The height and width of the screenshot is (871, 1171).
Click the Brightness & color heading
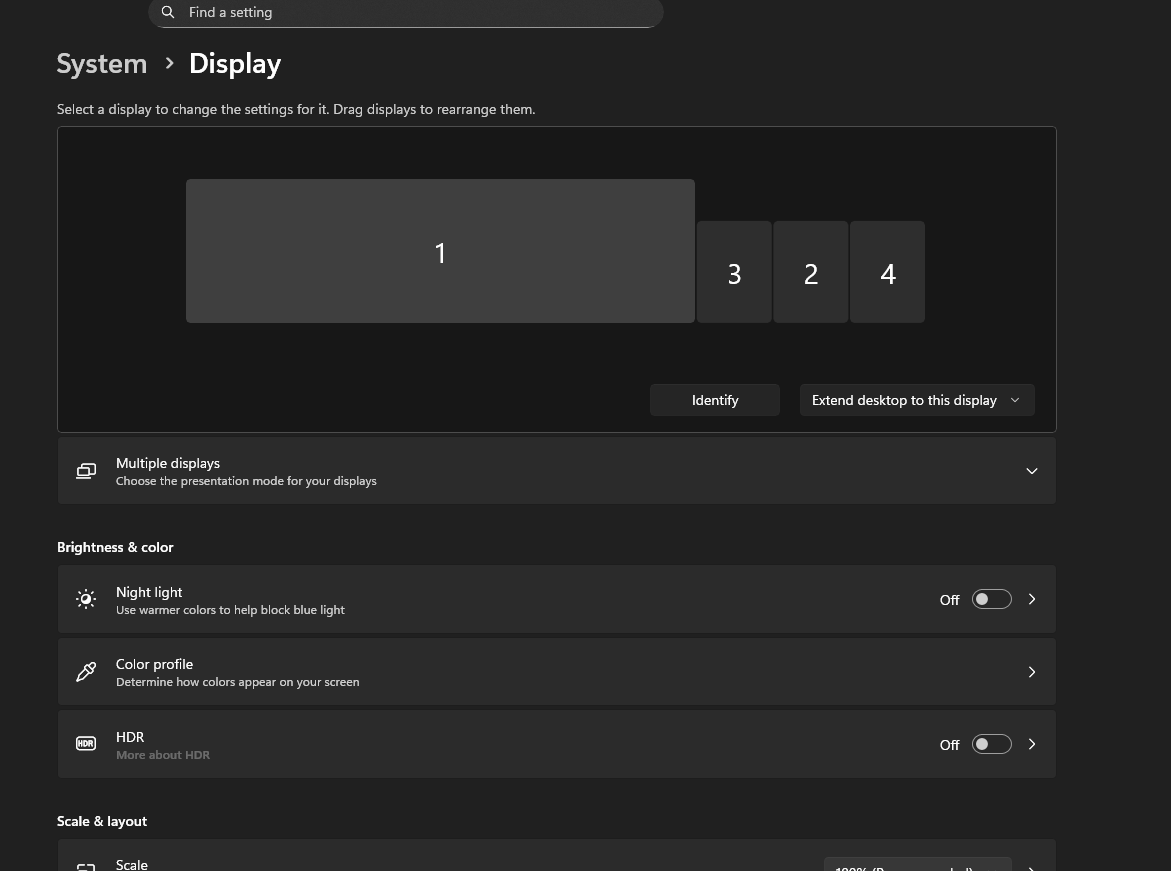pyautogui.click(x=115, y=547)
